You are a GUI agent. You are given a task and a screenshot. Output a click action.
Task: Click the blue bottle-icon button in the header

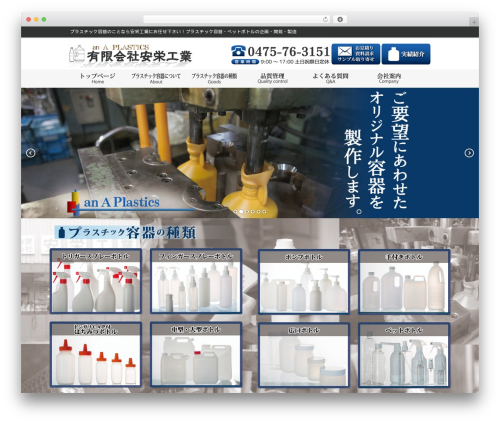tap(406, 54)
